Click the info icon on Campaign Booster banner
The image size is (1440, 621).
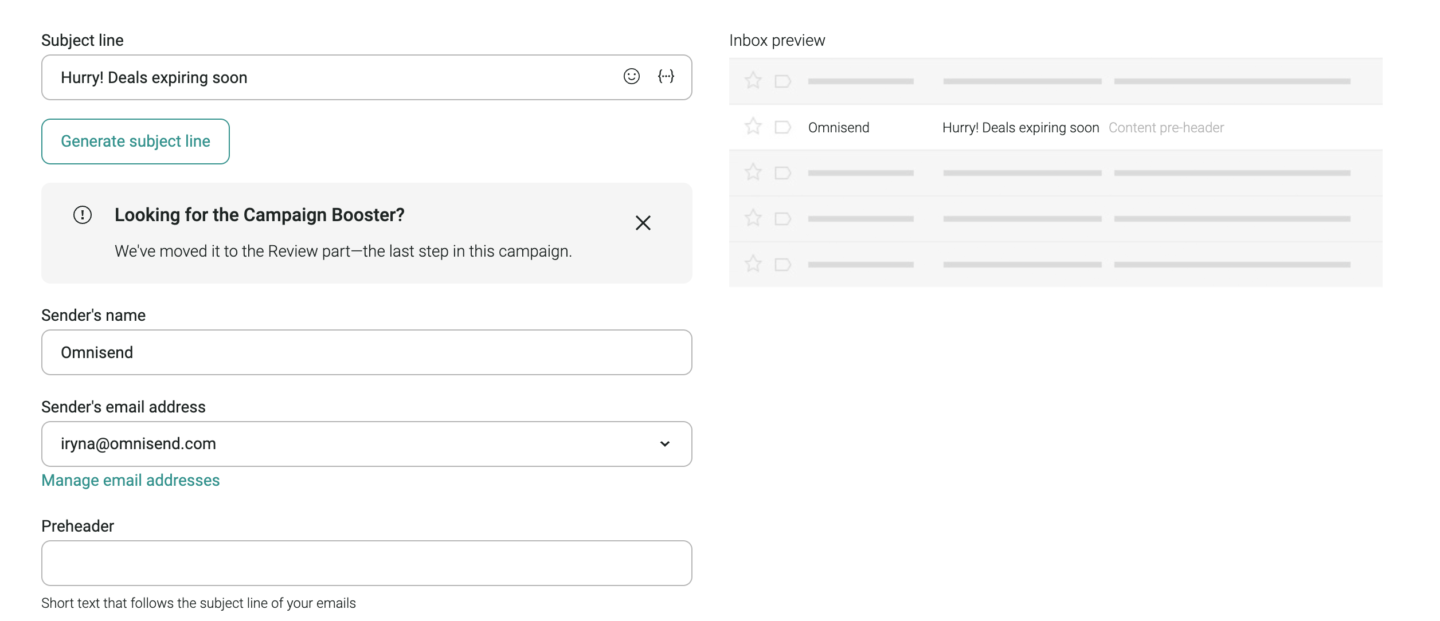(x=82, y=214)
